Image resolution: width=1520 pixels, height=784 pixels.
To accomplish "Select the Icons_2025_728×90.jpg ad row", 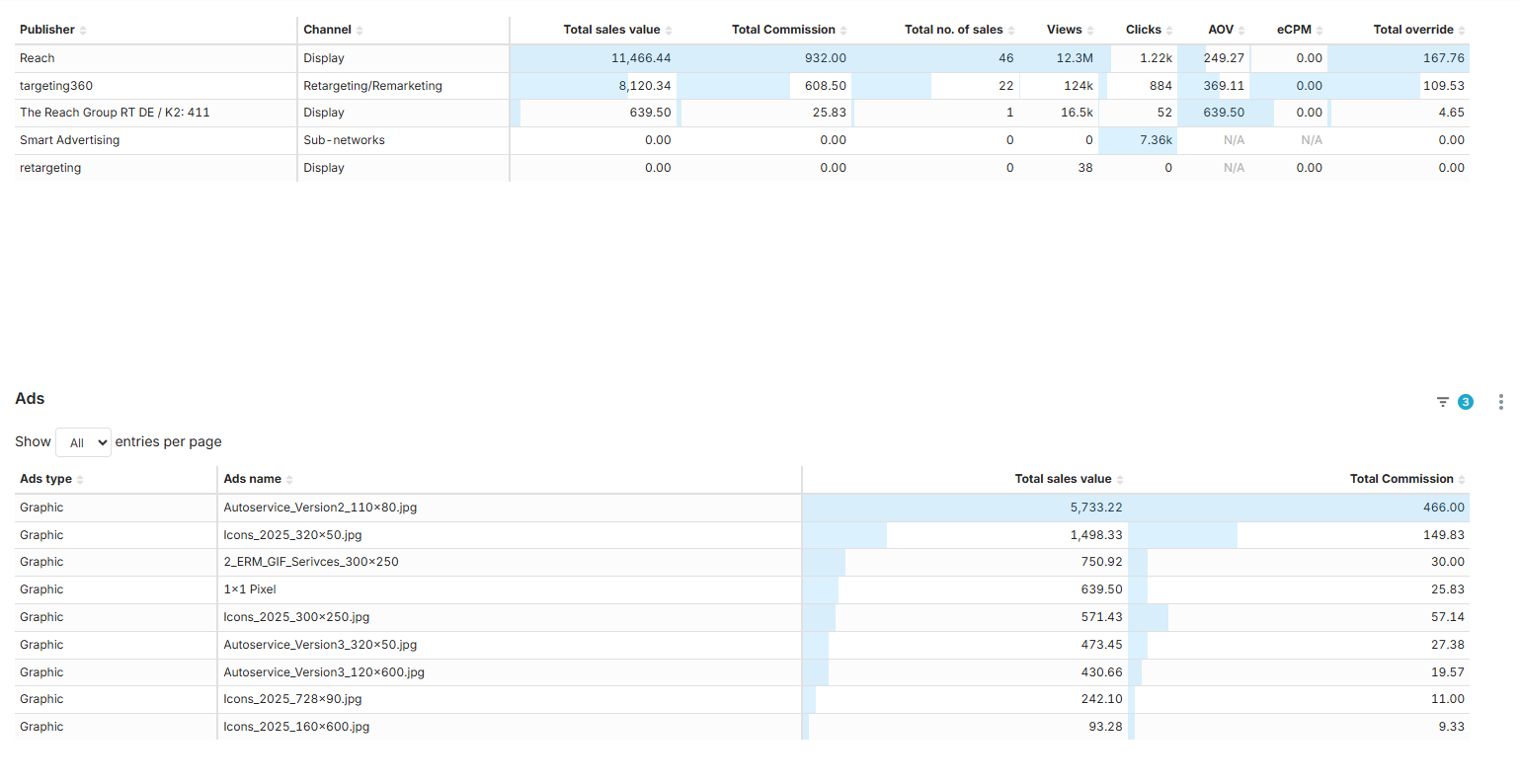I will (292, 699).
